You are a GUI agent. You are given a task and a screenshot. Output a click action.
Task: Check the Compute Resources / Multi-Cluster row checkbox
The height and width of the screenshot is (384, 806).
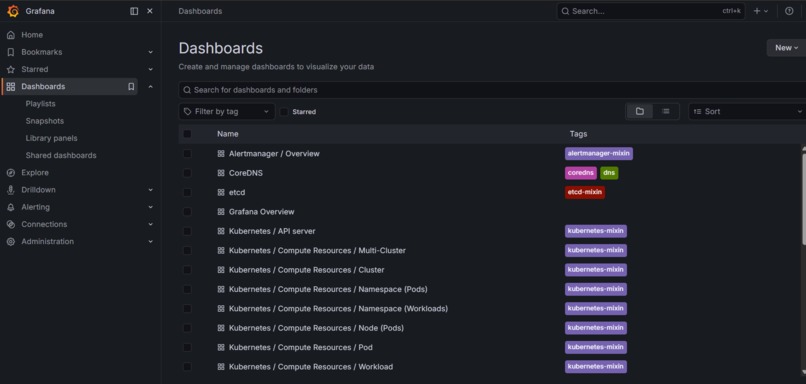[x=187, y=251]
